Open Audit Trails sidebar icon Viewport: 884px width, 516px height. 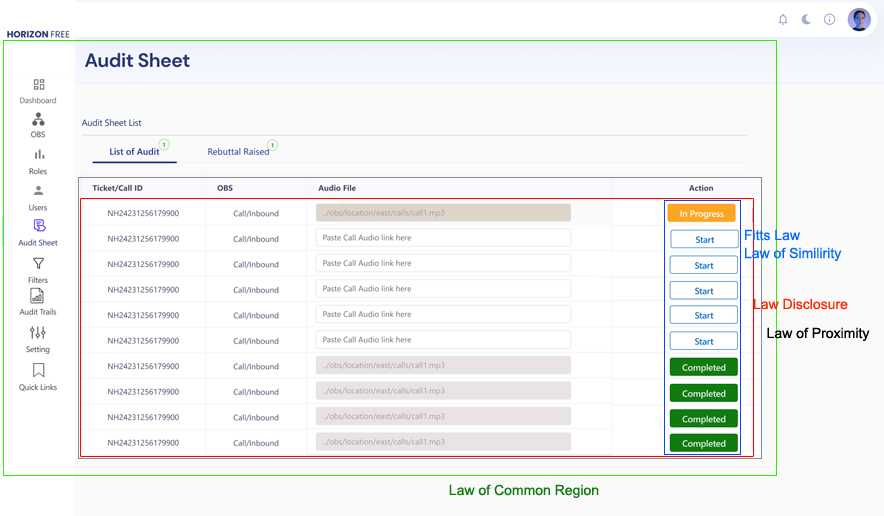pyautogui.click(x=38, y=297)
